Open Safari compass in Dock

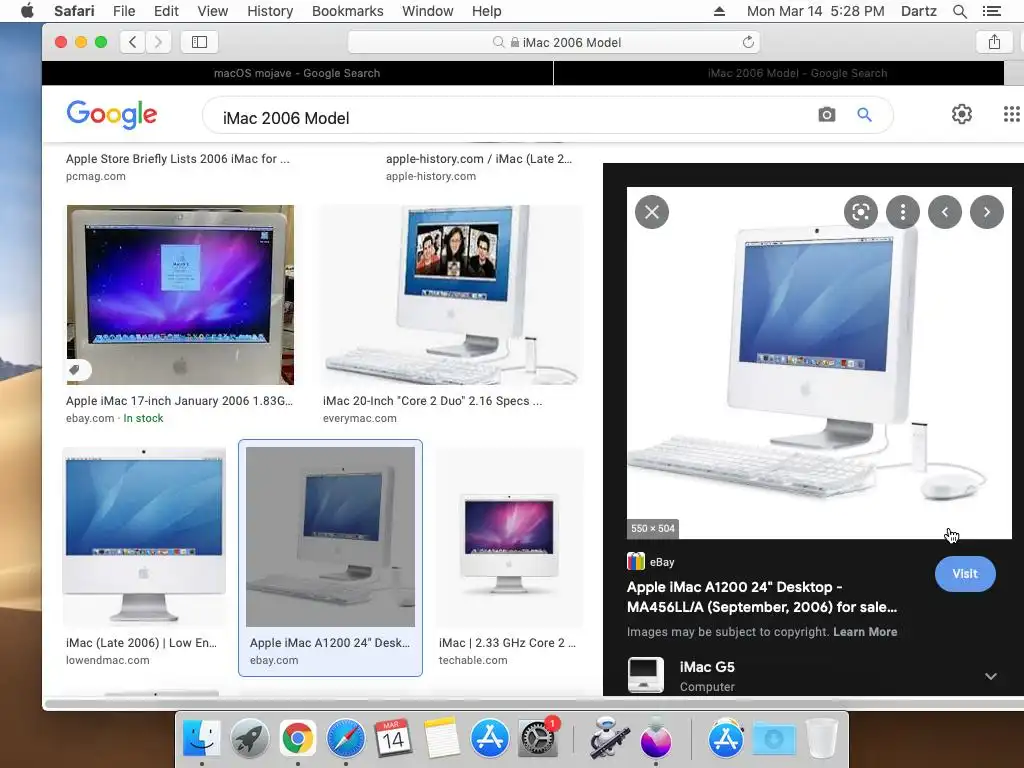coord(345,739)
